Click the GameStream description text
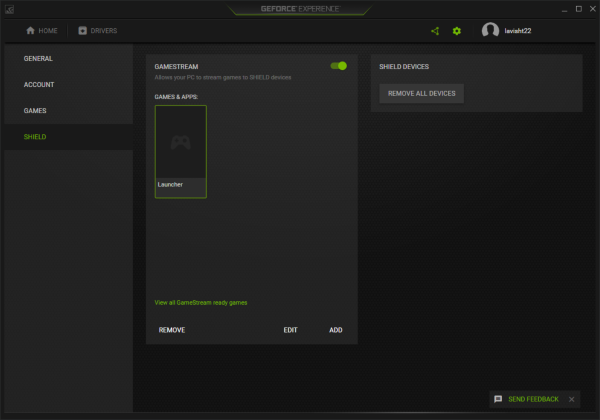This screenshot has width=600, height=420. [x=223, y=77]
